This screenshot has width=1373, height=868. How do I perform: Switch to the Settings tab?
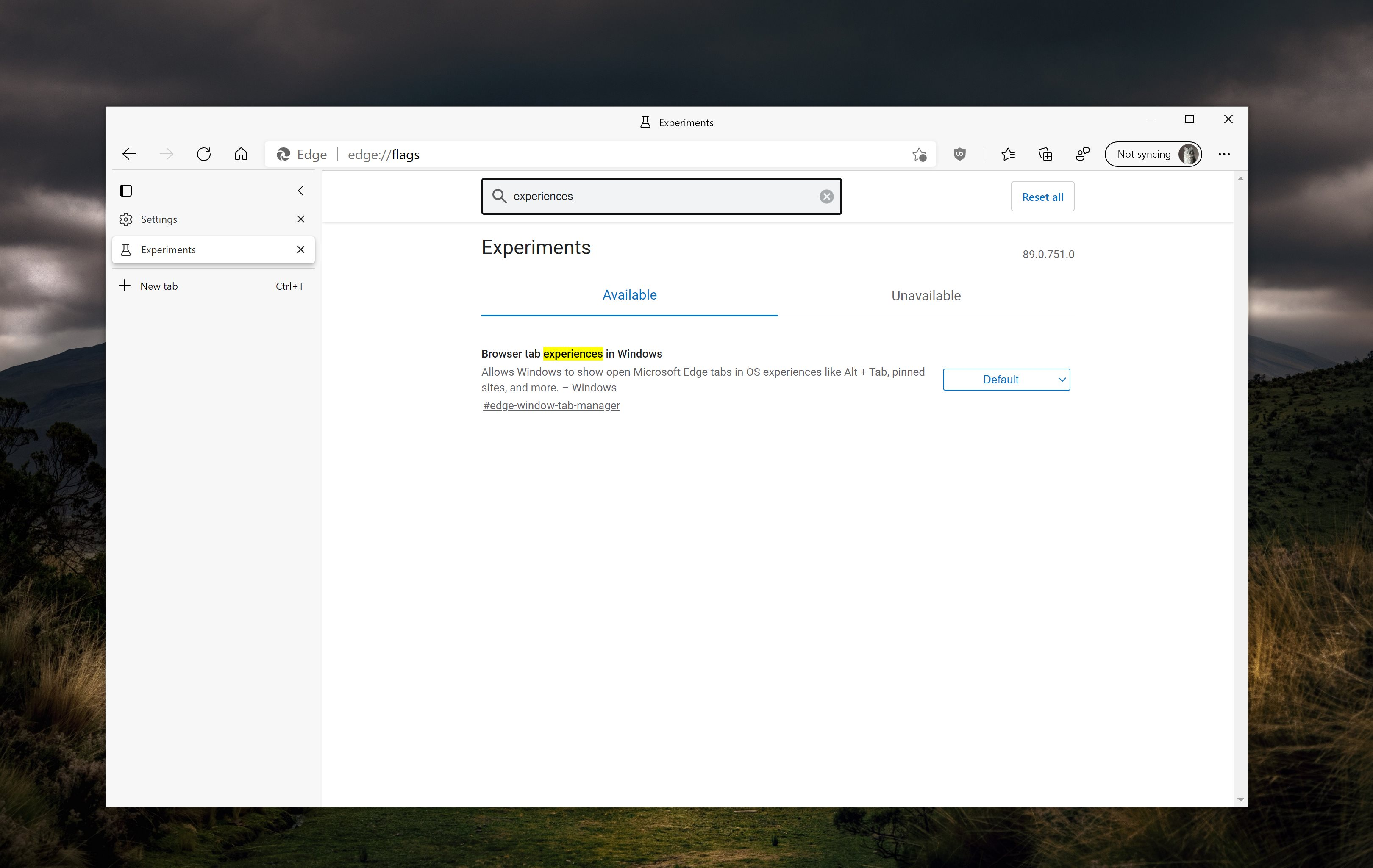[x=213, y=219]
